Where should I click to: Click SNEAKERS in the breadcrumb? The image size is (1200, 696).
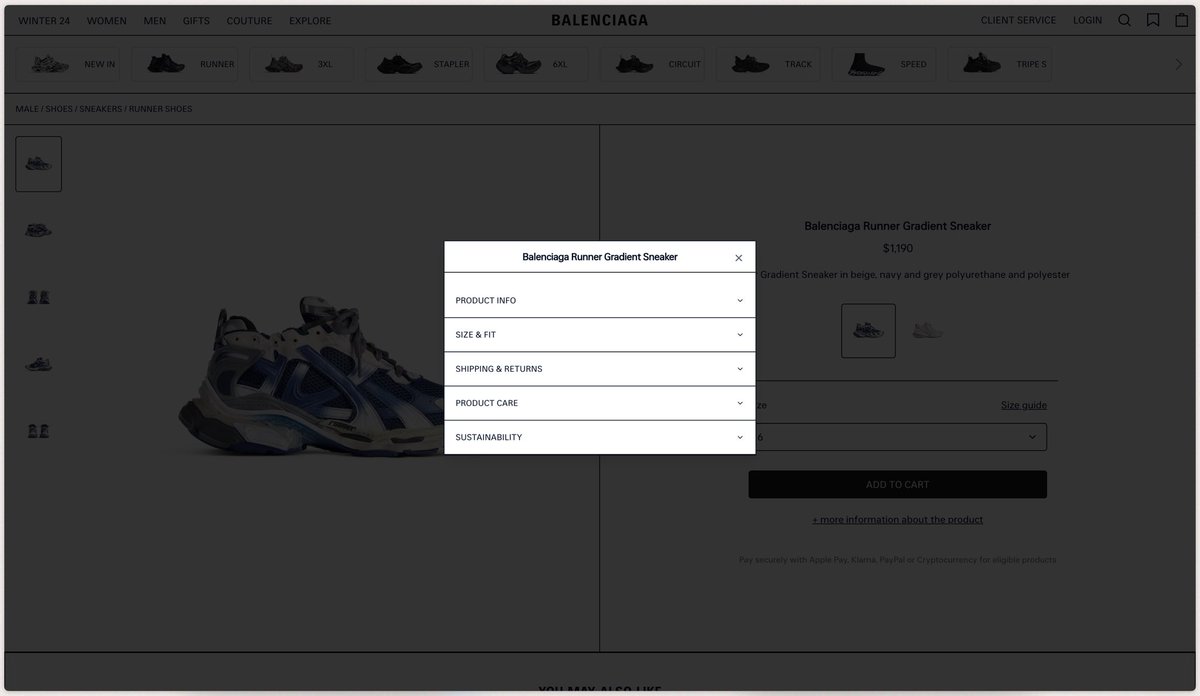coord(100,109)
